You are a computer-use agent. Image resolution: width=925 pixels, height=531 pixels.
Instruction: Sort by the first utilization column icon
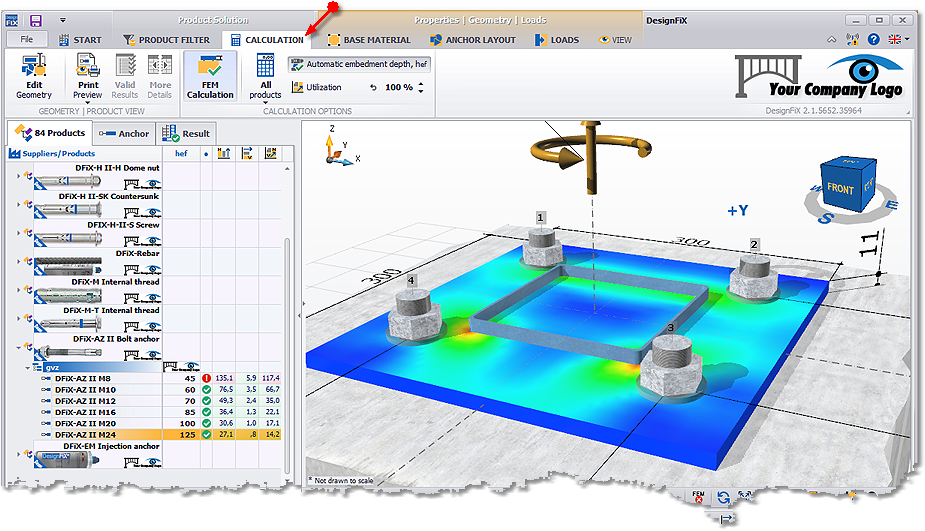point(224,153)
